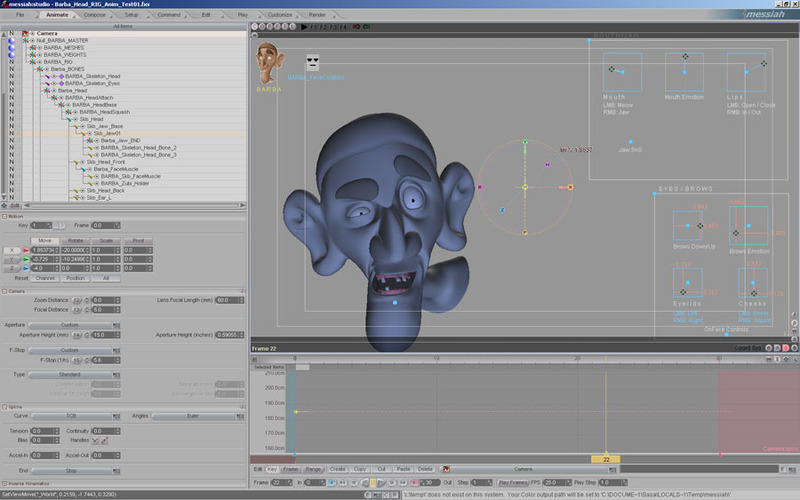
Task: Click the sunglasses face icon in viewport
Action: point(313,62)
